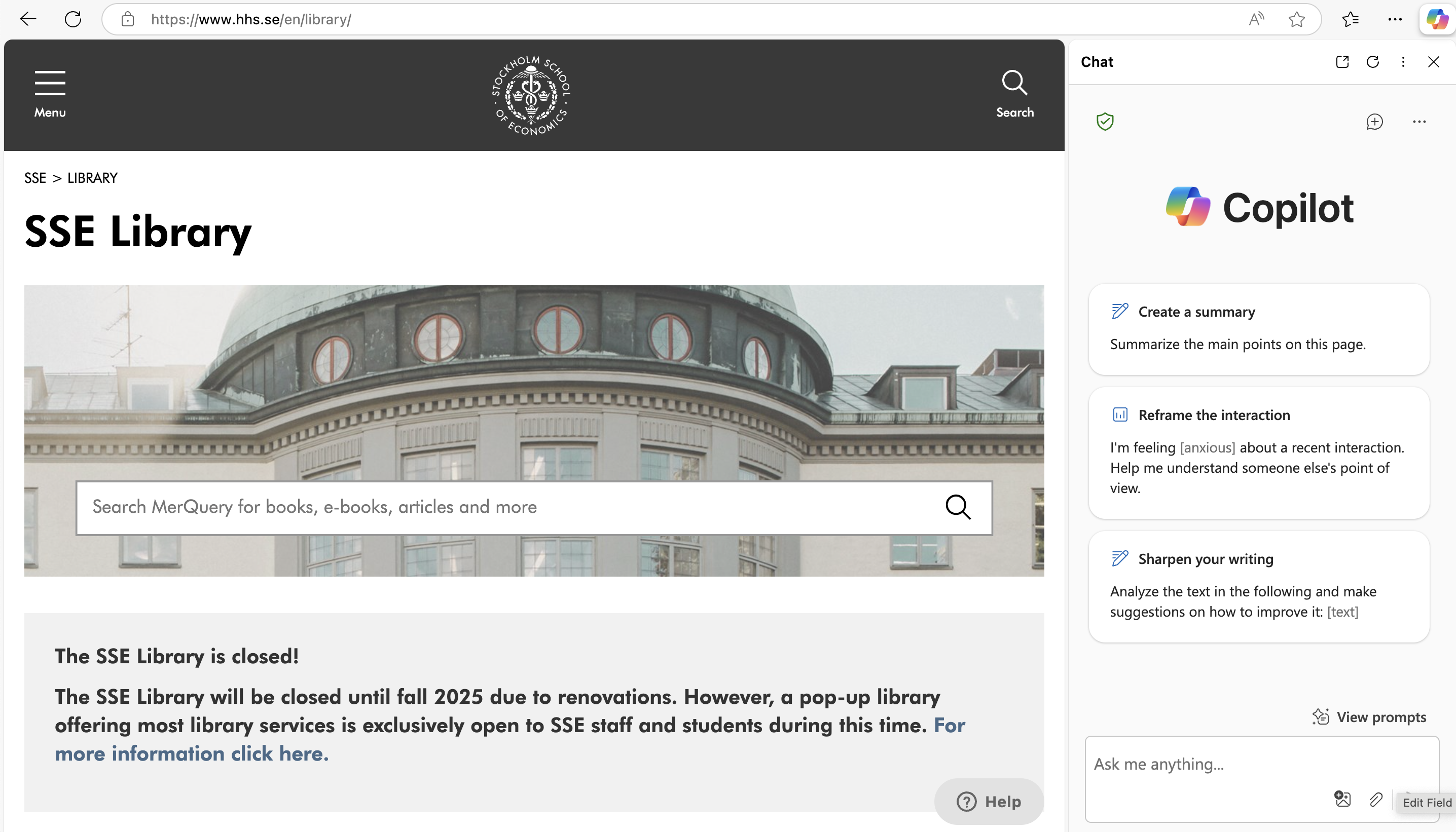The height and width of the screenshot is (832, 1456).
Task: Open the Favorites list icon
Action: point(1350,19)
